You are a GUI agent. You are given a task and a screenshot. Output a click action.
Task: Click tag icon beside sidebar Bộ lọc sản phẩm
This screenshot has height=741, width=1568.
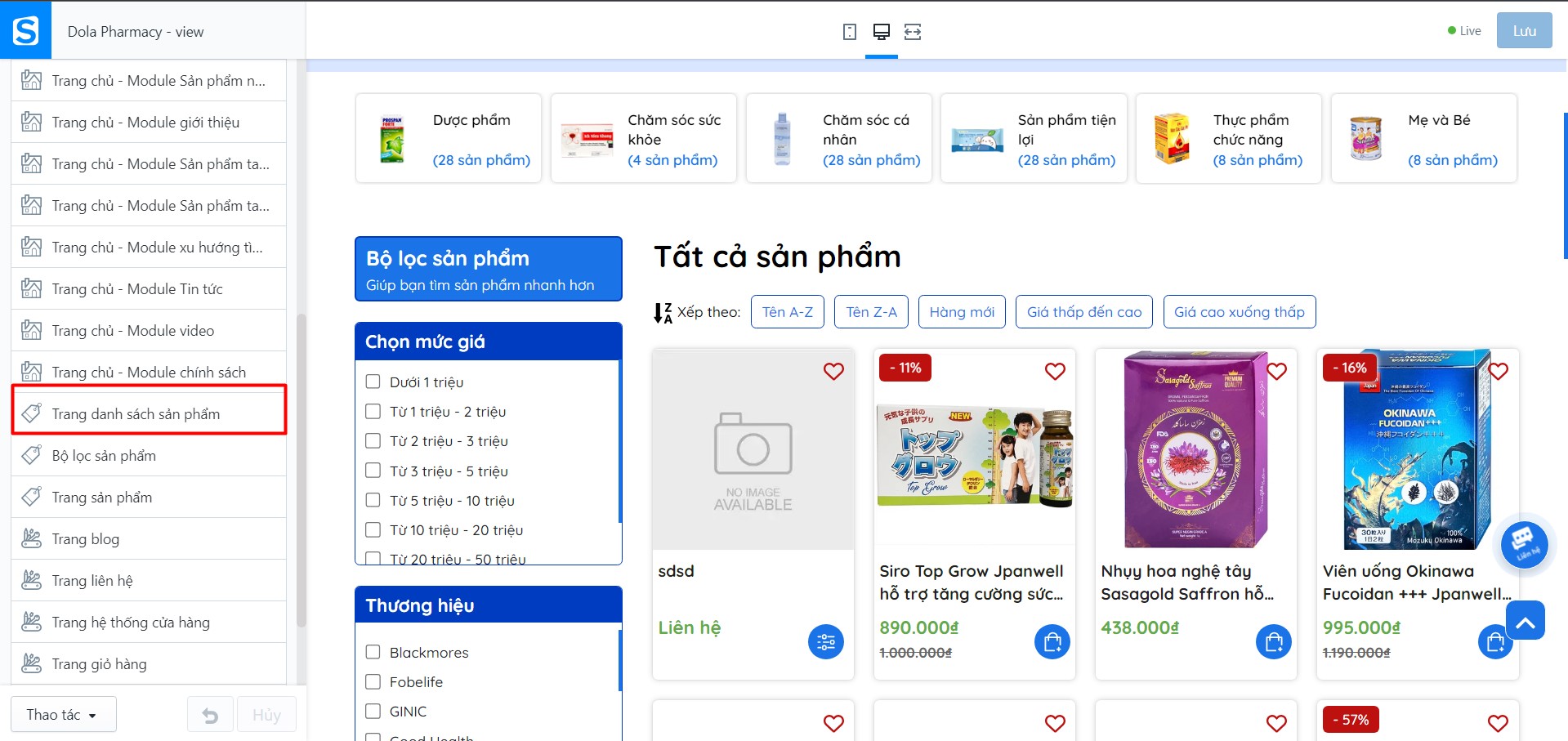pyautogui.click(x=31, y=456)
